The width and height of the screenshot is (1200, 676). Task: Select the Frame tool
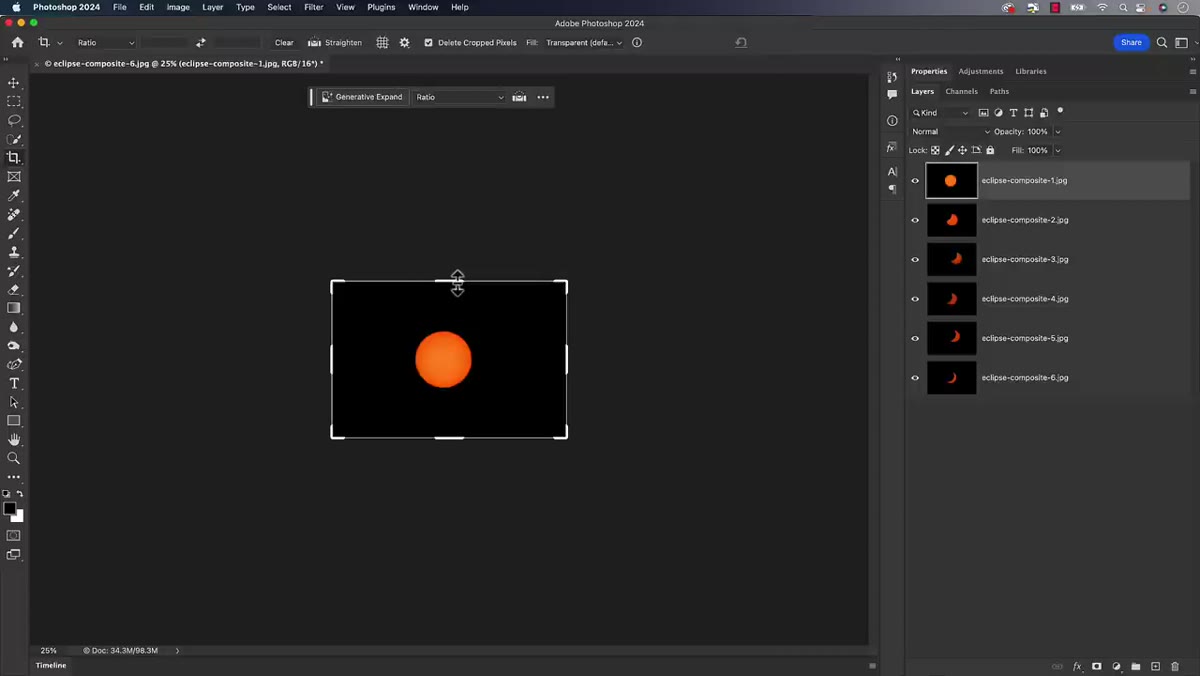click(x=14, y=176)
